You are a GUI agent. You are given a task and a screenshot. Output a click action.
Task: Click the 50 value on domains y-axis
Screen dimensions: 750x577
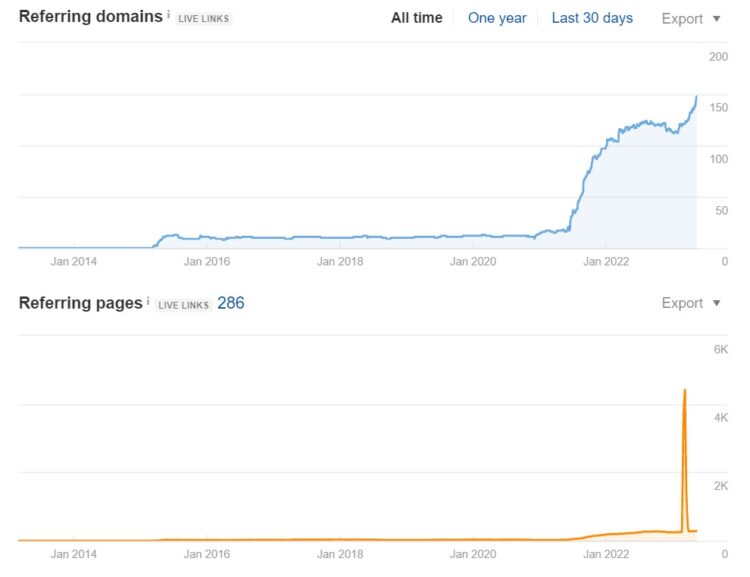pos(721,211)
